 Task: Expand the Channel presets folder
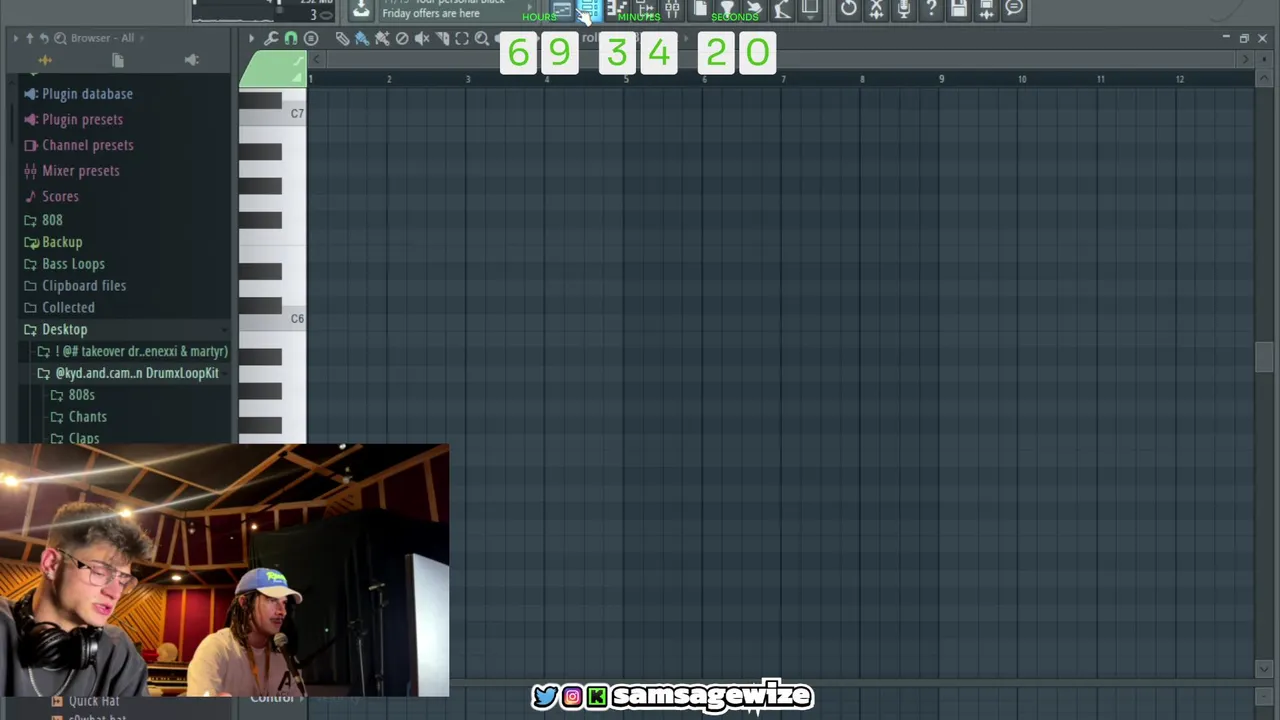[87, 145]
